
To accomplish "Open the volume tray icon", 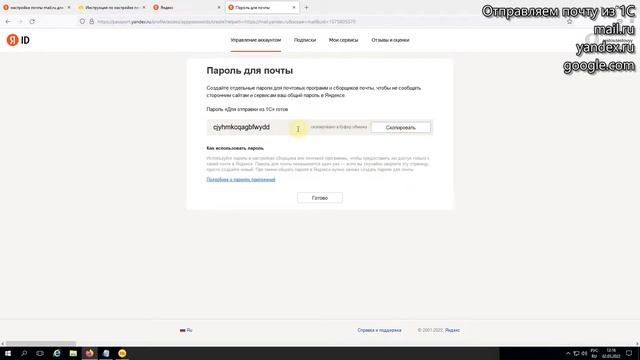I will [584, 353].
